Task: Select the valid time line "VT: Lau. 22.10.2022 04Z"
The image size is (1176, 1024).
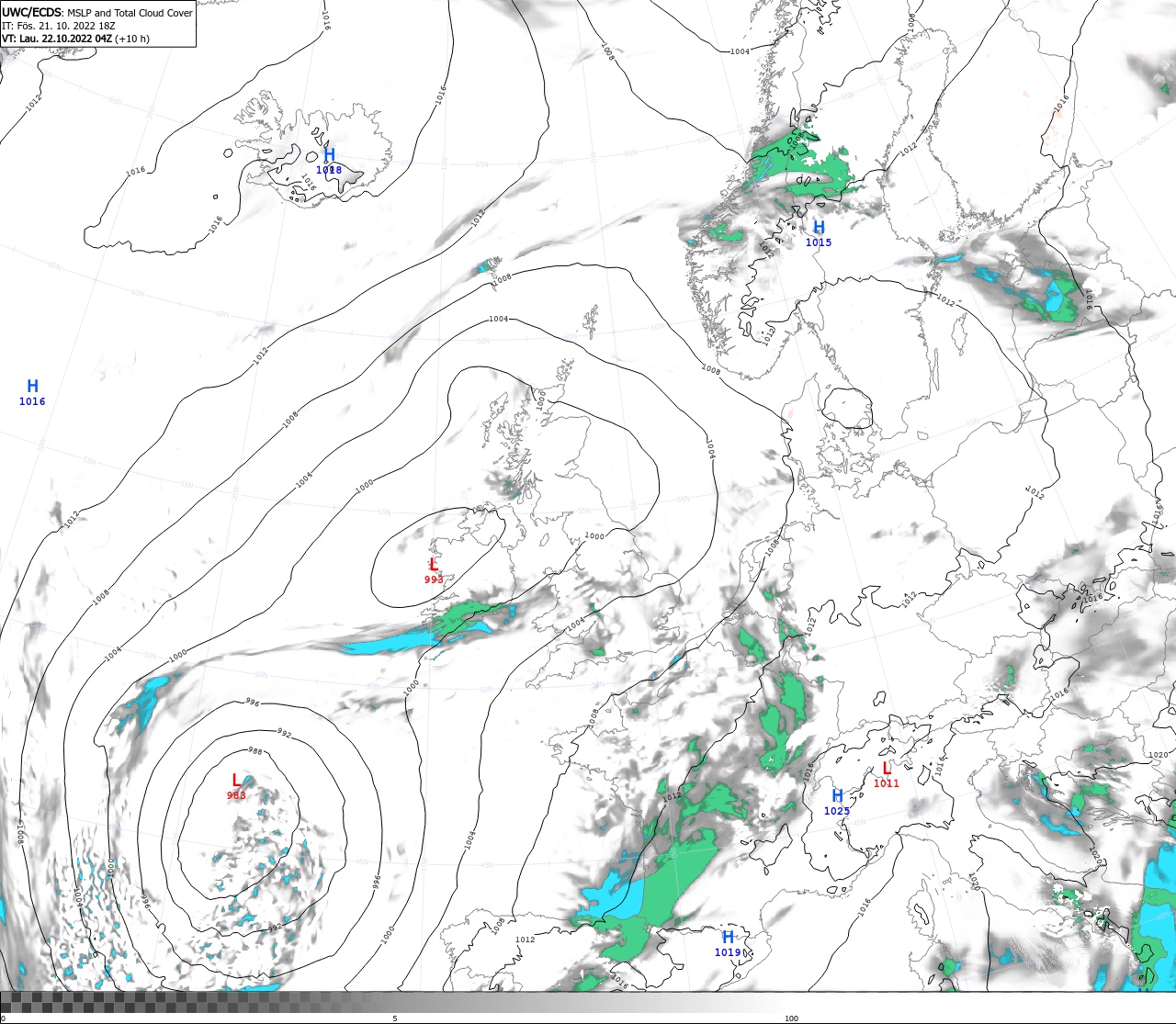Action: pyautogui.click(x=57, y=39)
